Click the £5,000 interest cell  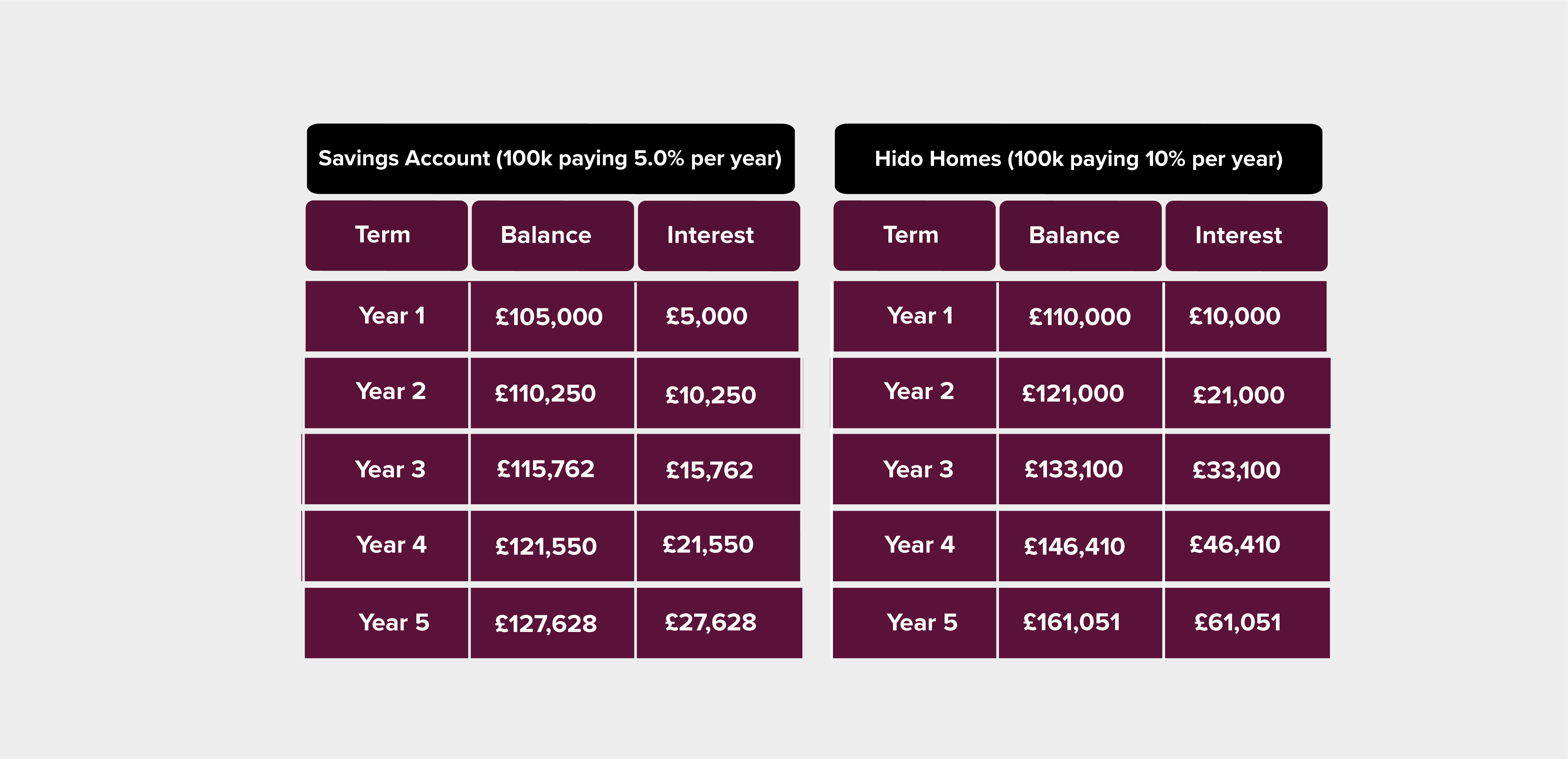coord(718,316)
